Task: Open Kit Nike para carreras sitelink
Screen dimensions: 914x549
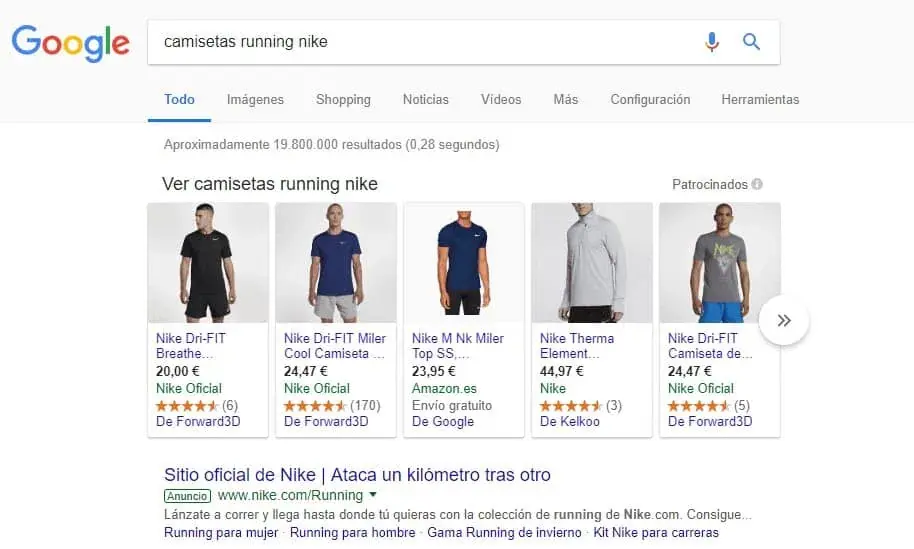Action: 656,533
